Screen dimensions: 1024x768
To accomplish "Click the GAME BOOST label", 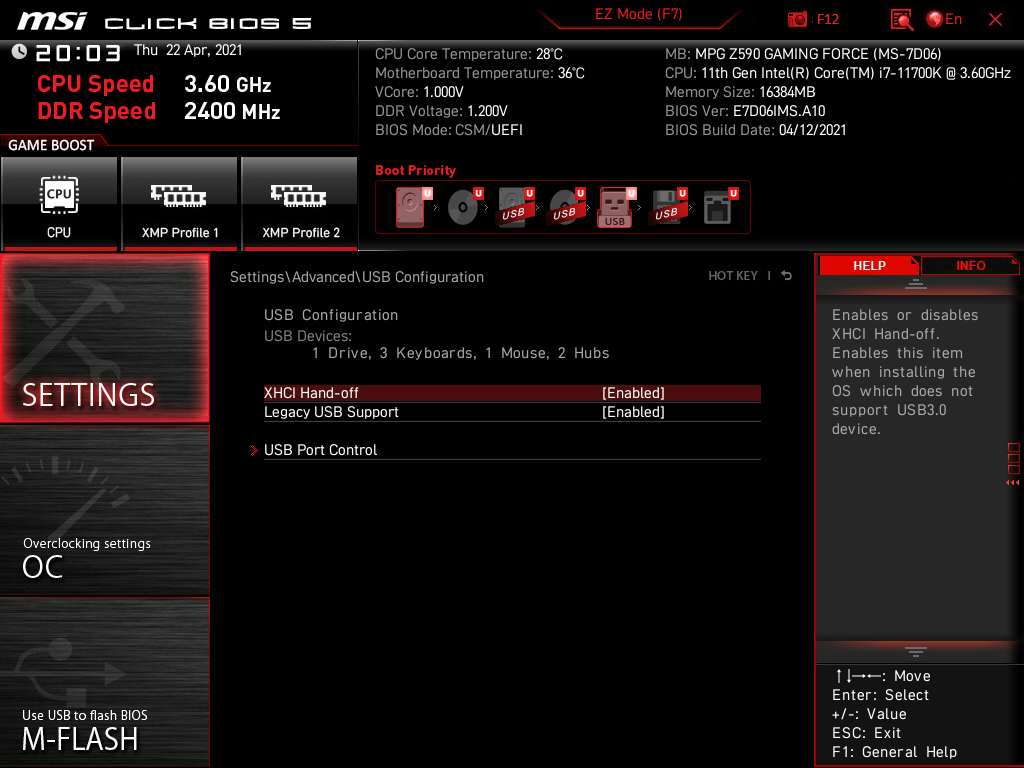I will [x=51, y=145].
